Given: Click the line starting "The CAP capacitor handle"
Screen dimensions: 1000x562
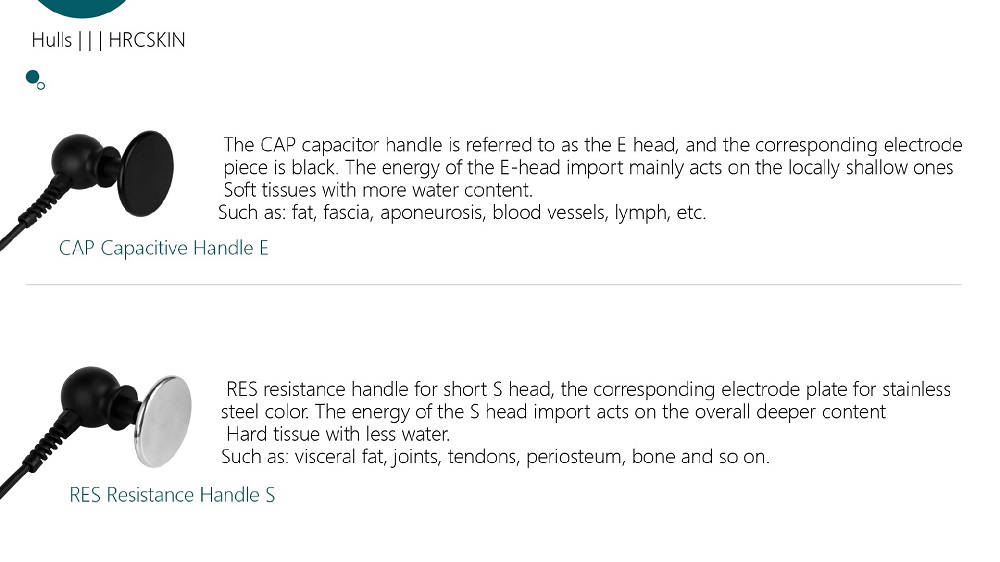Looking at the screenshot, I should tap(592, 146).
